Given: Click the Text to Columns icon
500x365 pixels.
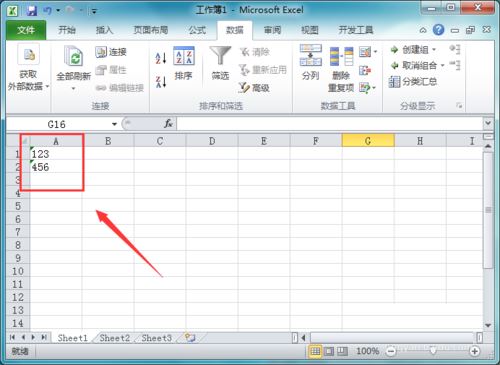Looking at the screenshot, I should (x=311, y=55).
